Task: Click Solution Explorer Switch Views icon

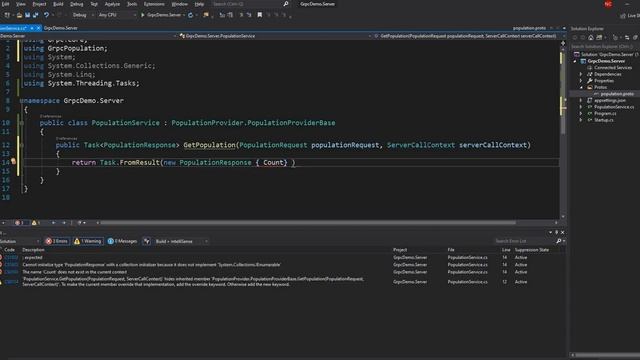Action: pyautogui.click(x=599, y=38)
